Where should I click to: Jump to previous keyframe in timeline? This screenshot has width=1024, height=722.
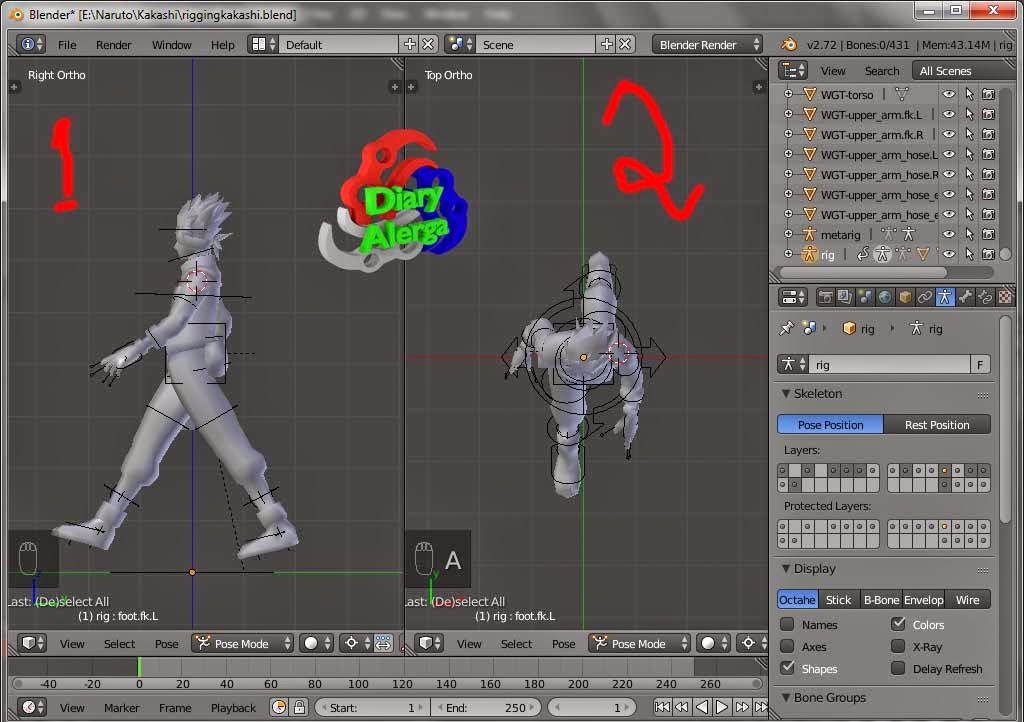tap(682, 707)
